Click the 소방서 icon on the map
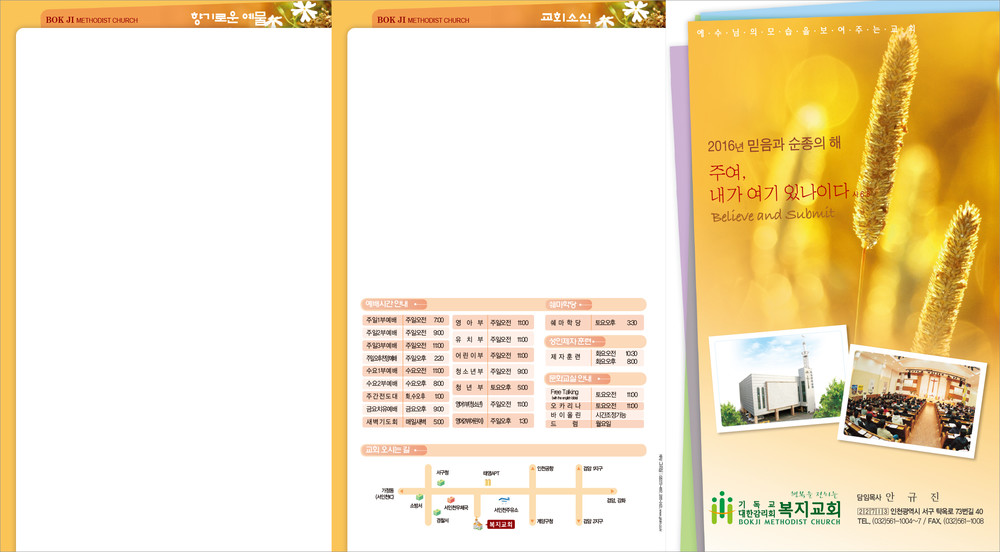Screen dimensions: 1000x552 [417, 498]
